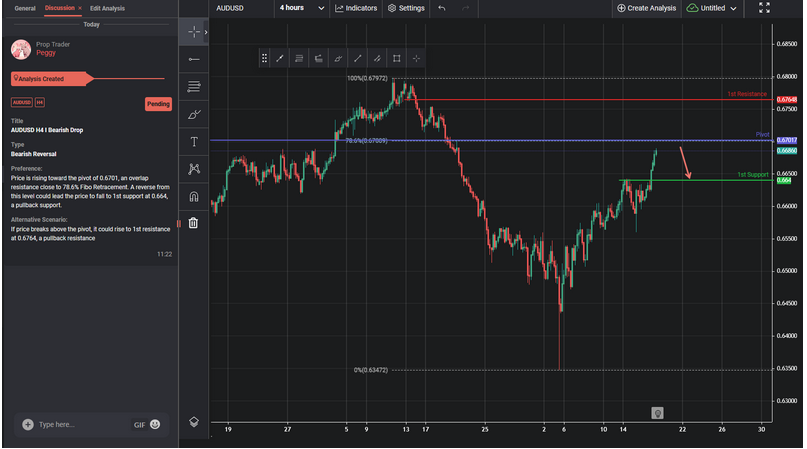
Task: Click the 11:22 message timestamp
Action: click(x=165, y=254)
